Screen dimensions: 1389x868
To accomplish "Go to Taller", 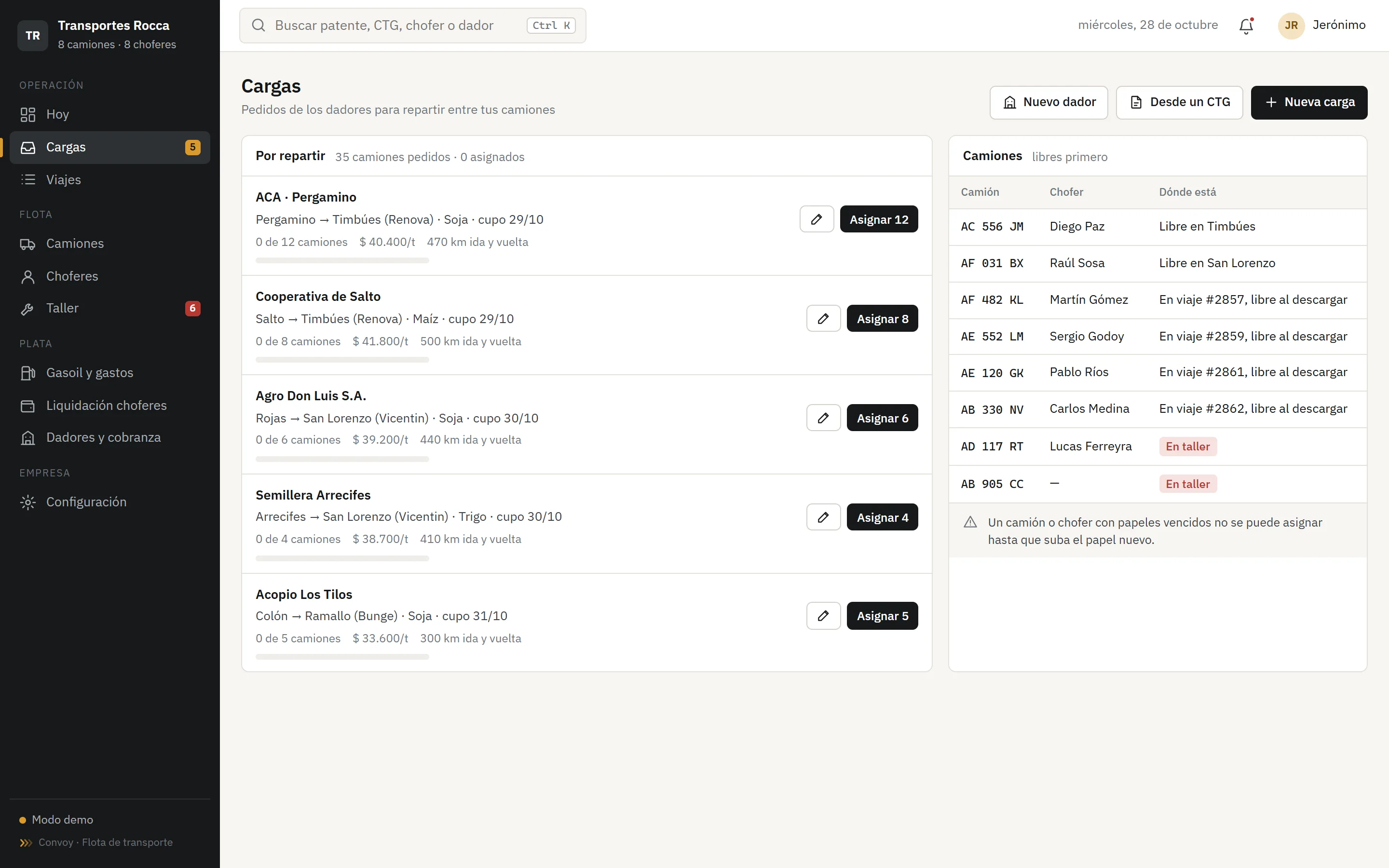I will pos(109,308).
